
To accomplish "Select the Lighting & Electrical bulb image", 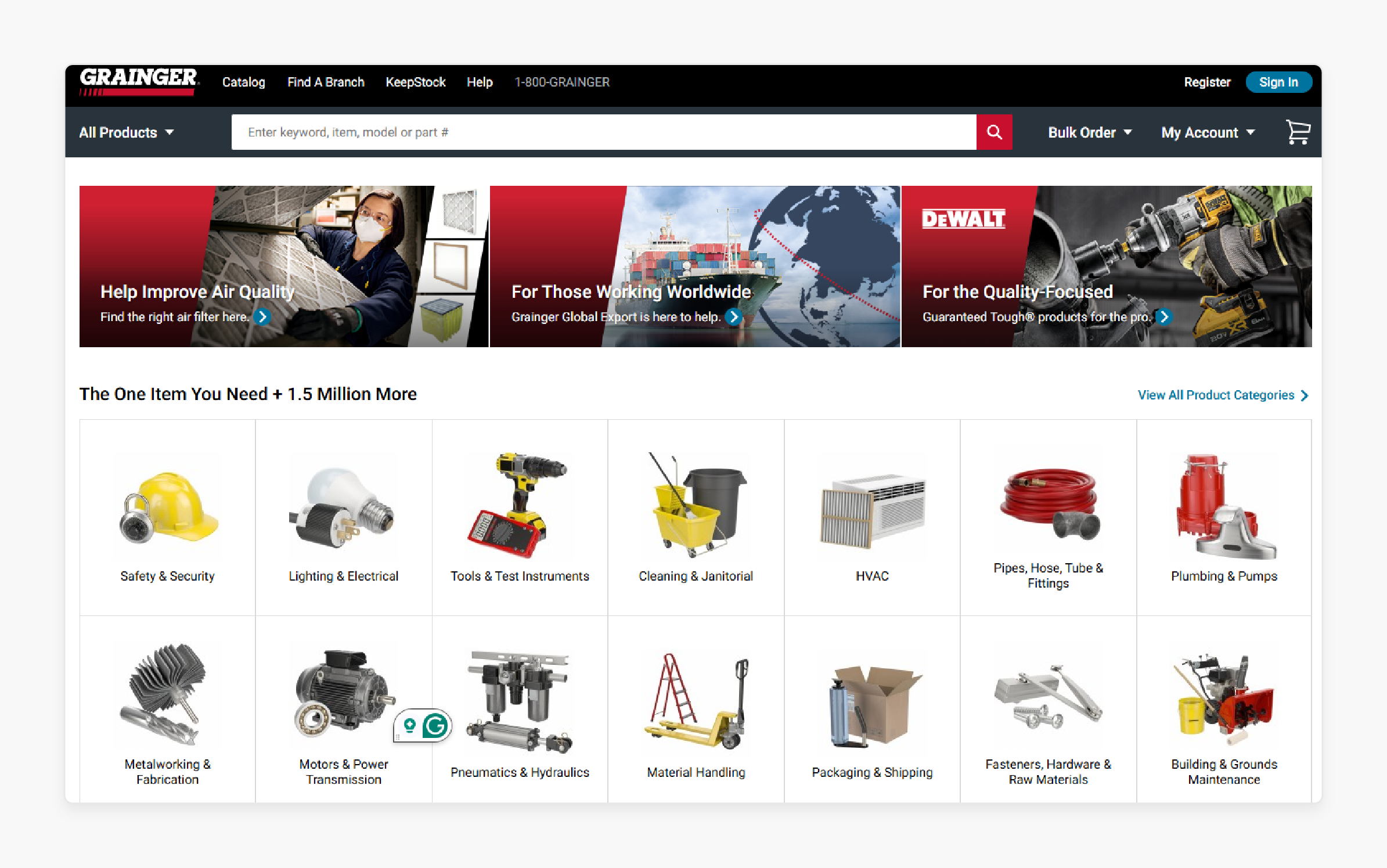I will pyautogui.click(x=343, y=508).
